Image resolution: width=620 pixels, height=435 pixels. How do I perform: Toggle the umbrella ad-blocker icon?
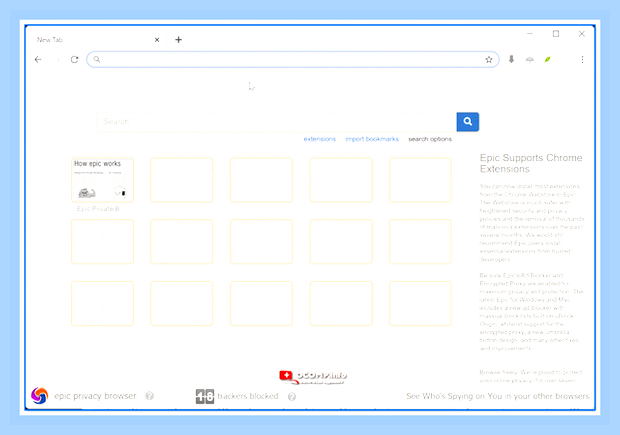tap(530, 60)
